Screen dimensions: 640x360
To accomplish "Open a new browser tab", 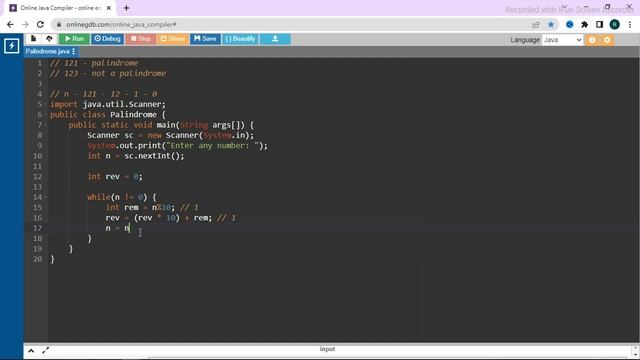I will [127, 8].
